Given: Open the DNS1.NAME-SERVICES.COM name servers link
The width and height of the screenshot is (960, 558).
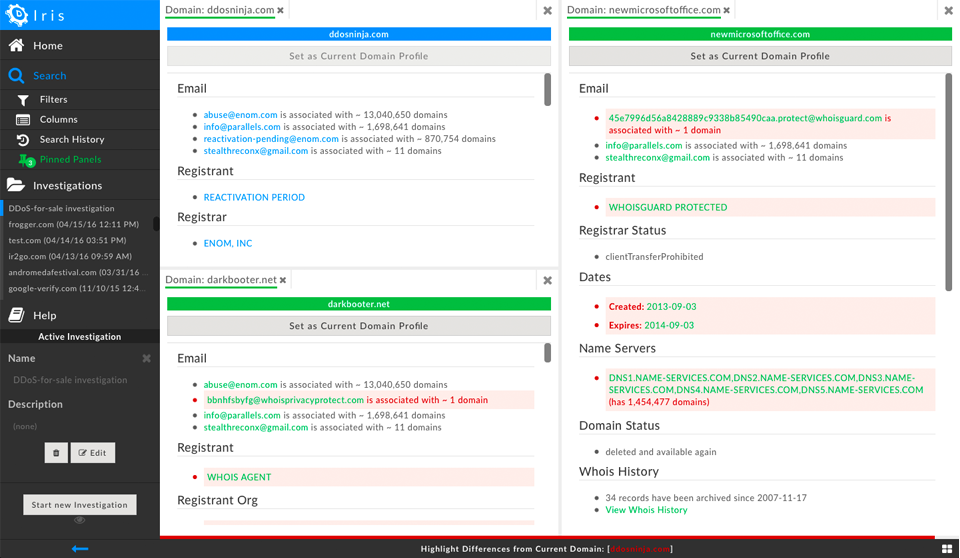Looking at the screenshot, I should [765, 384].
